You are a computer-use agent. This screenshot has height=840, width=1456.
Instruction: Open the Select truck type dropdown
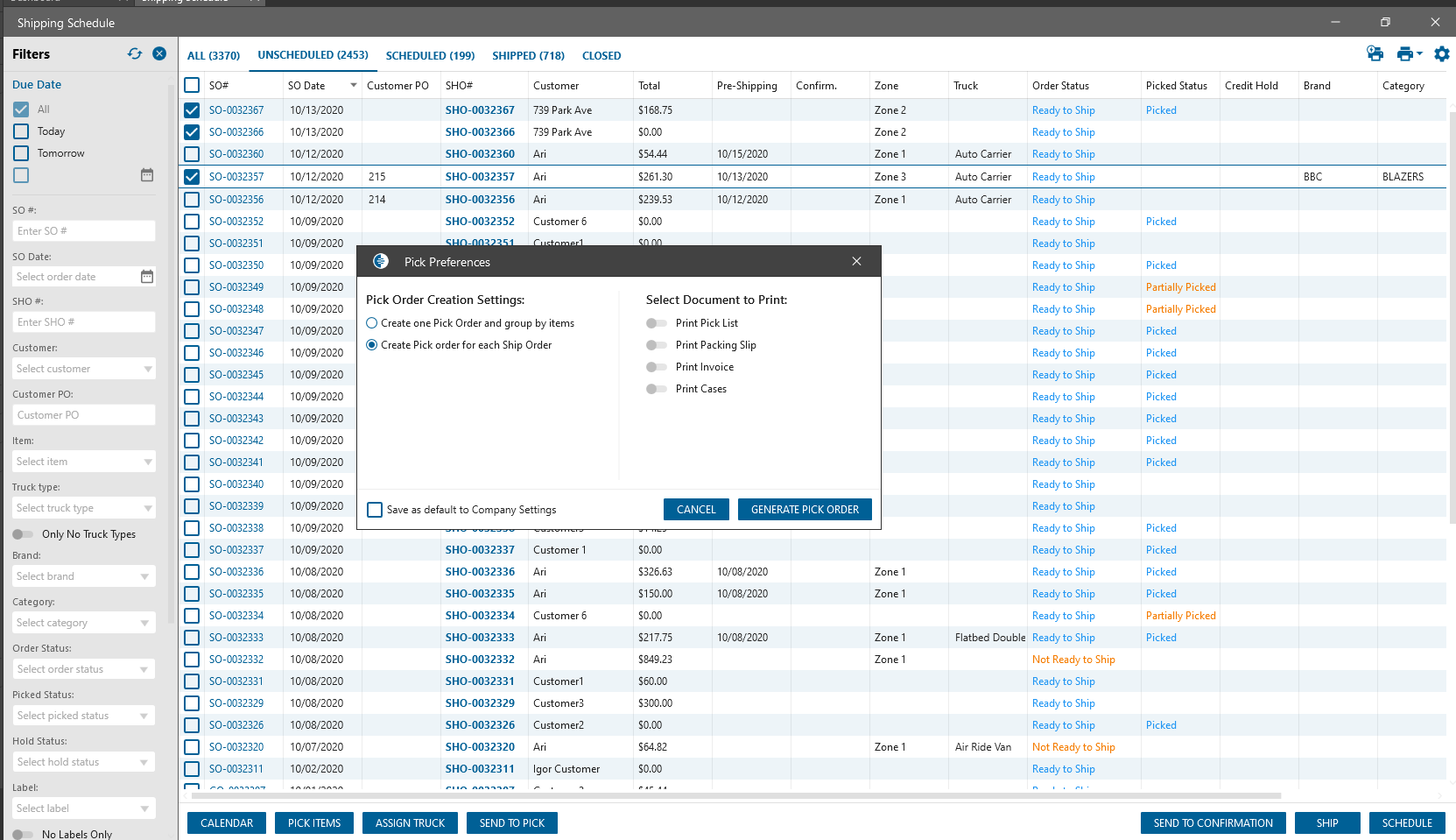click(147, 508)
